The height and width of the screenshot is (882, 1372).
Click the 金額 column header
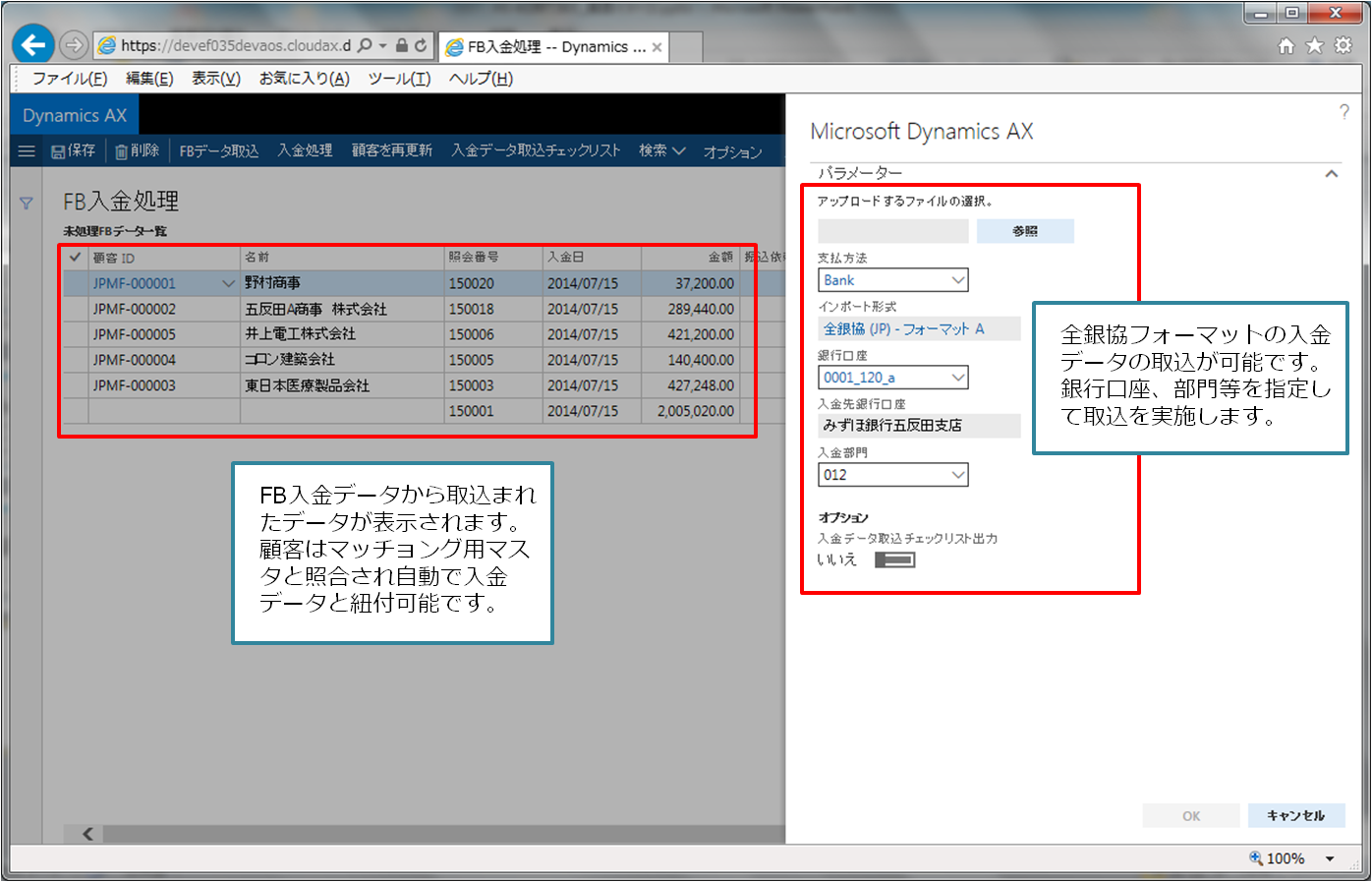(x=689, y=258)
